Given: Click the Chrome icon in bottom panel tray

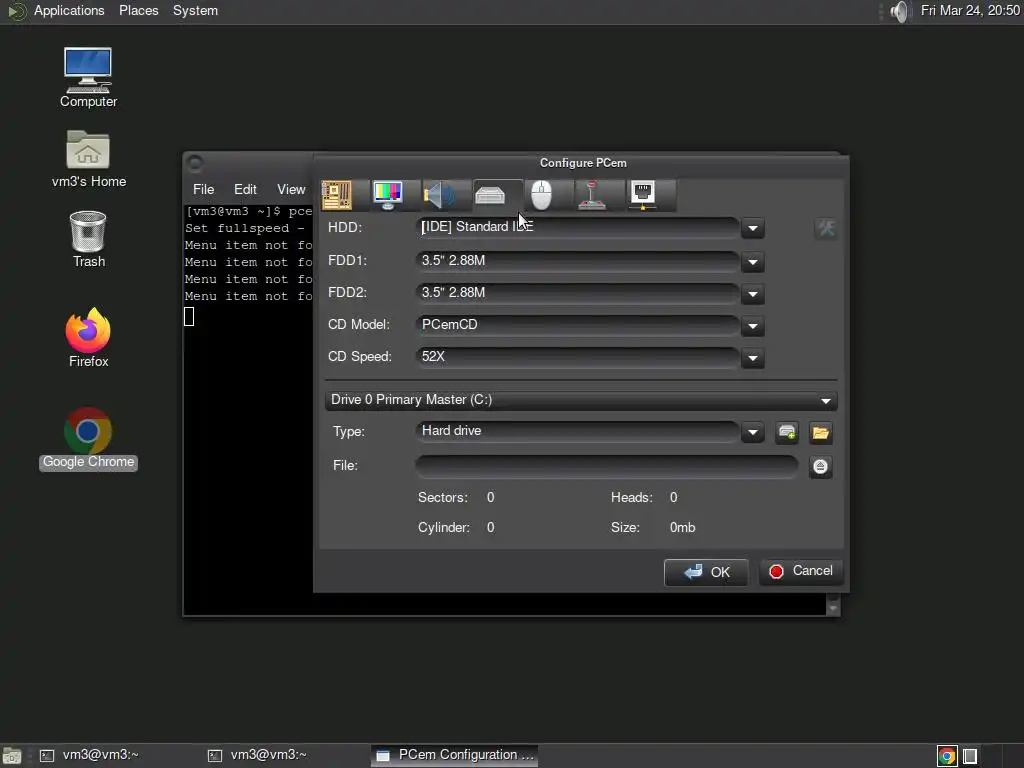Looking at the screenshot, I should click(946, 756).
